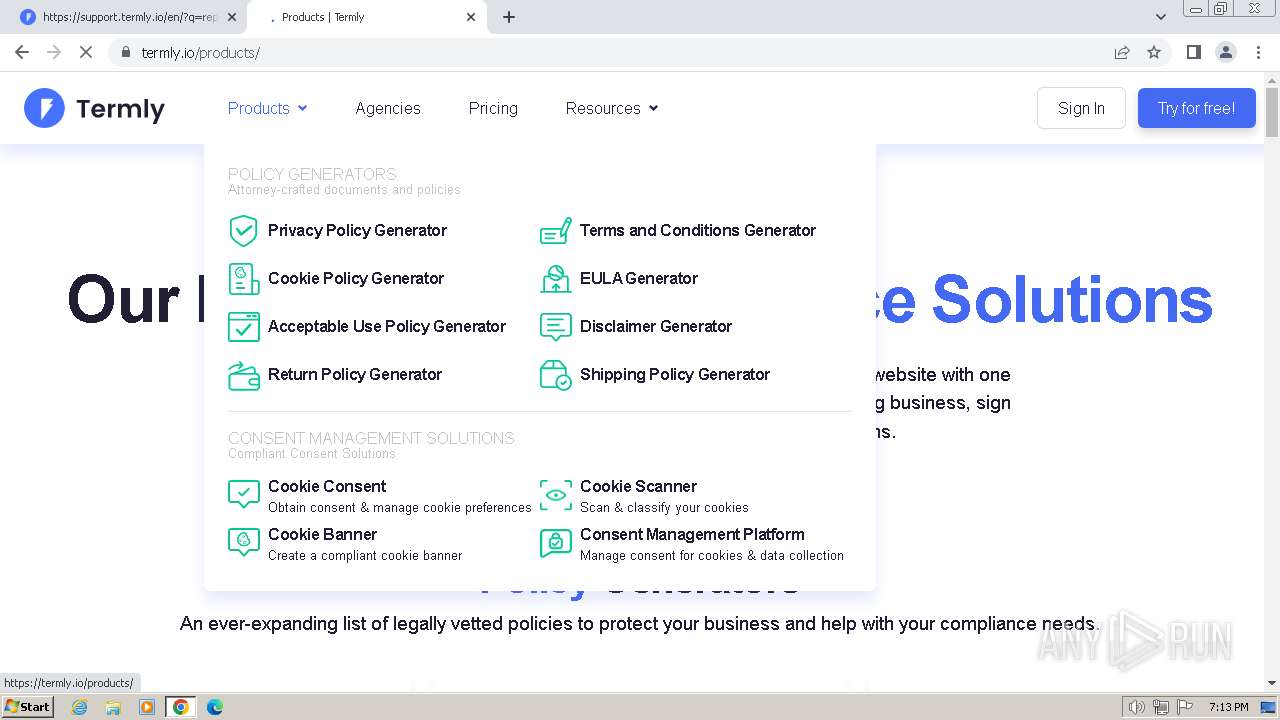
Task: Click the Acceptable Use Policy Generator icon
Action: pyautogui.click(x=244, y=327)
